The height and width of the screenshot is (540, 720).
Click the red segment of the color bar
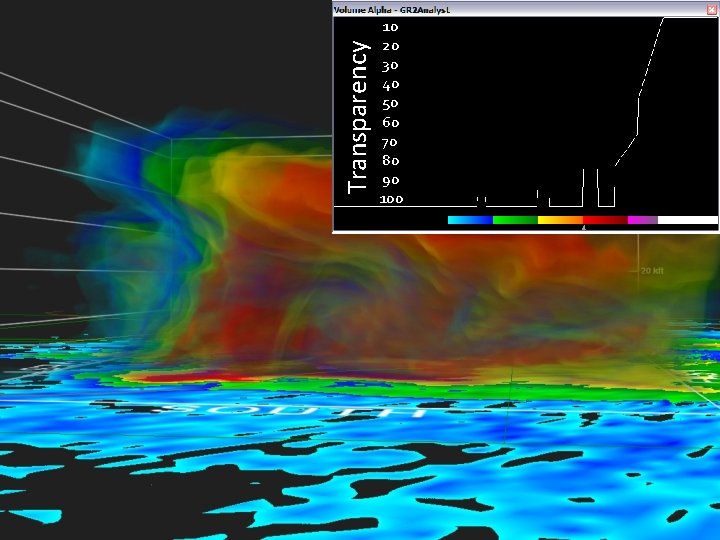click(x=605, y=220)
